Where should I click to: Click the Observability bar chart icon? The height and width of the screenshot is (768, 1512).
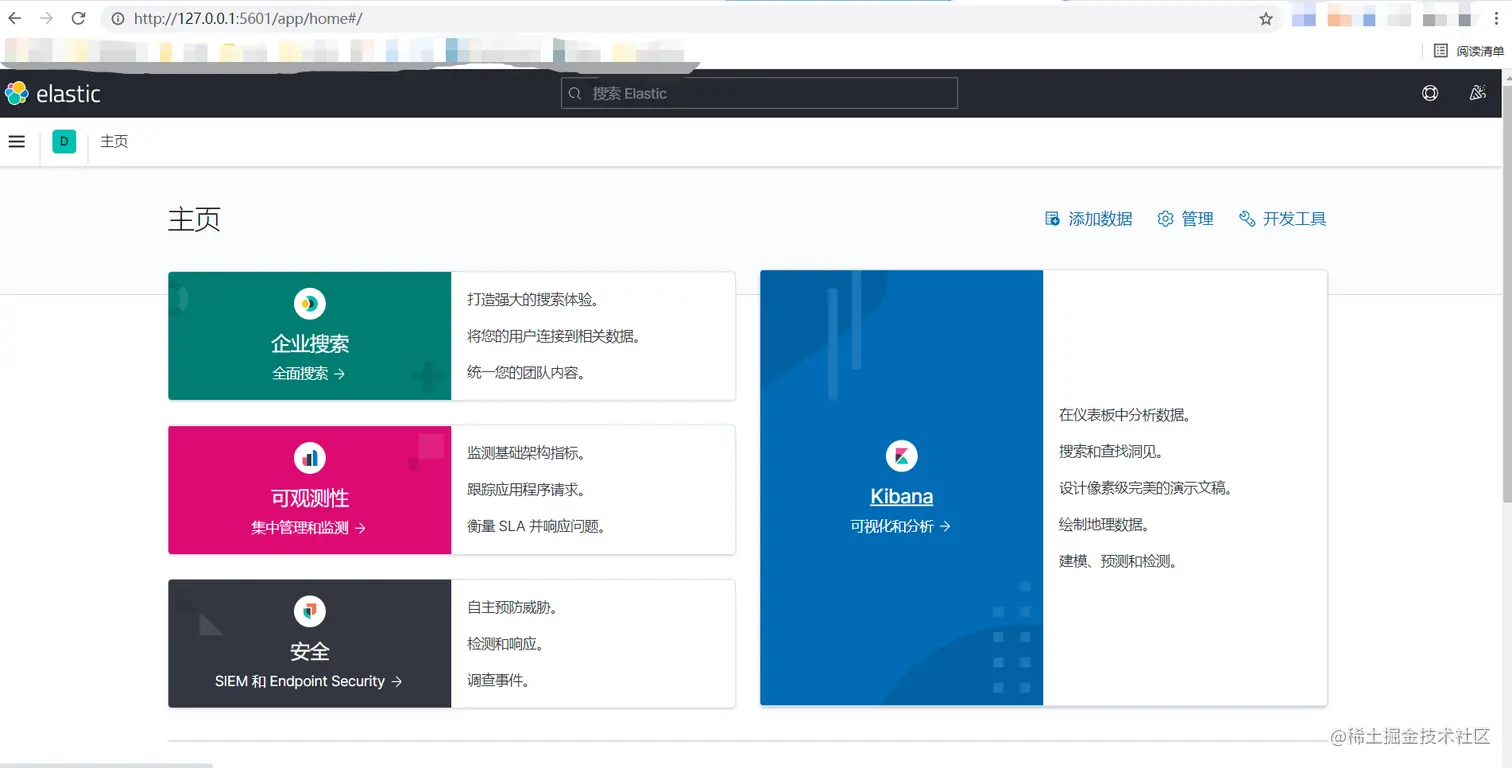coord(310,458)
